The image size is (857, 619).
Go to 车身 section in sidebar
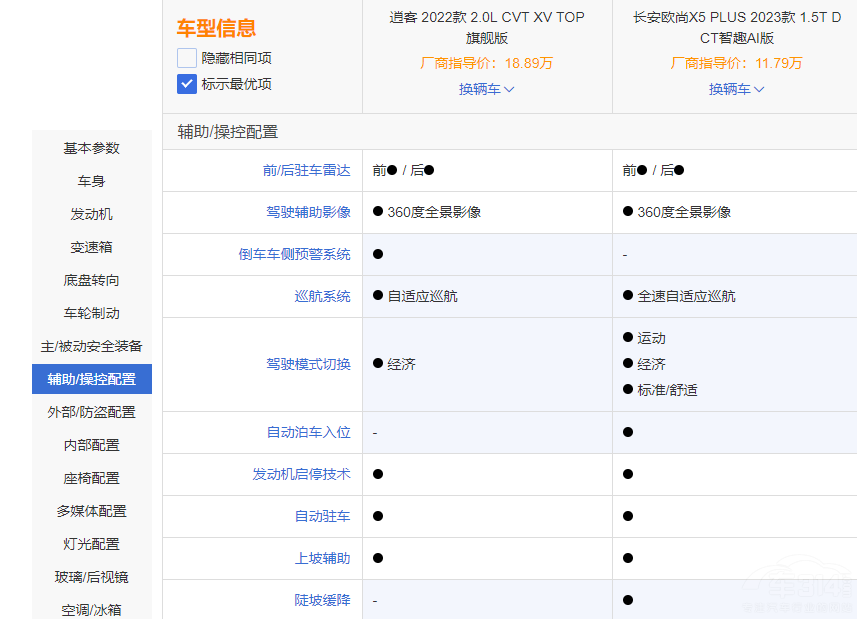(92, 181)
